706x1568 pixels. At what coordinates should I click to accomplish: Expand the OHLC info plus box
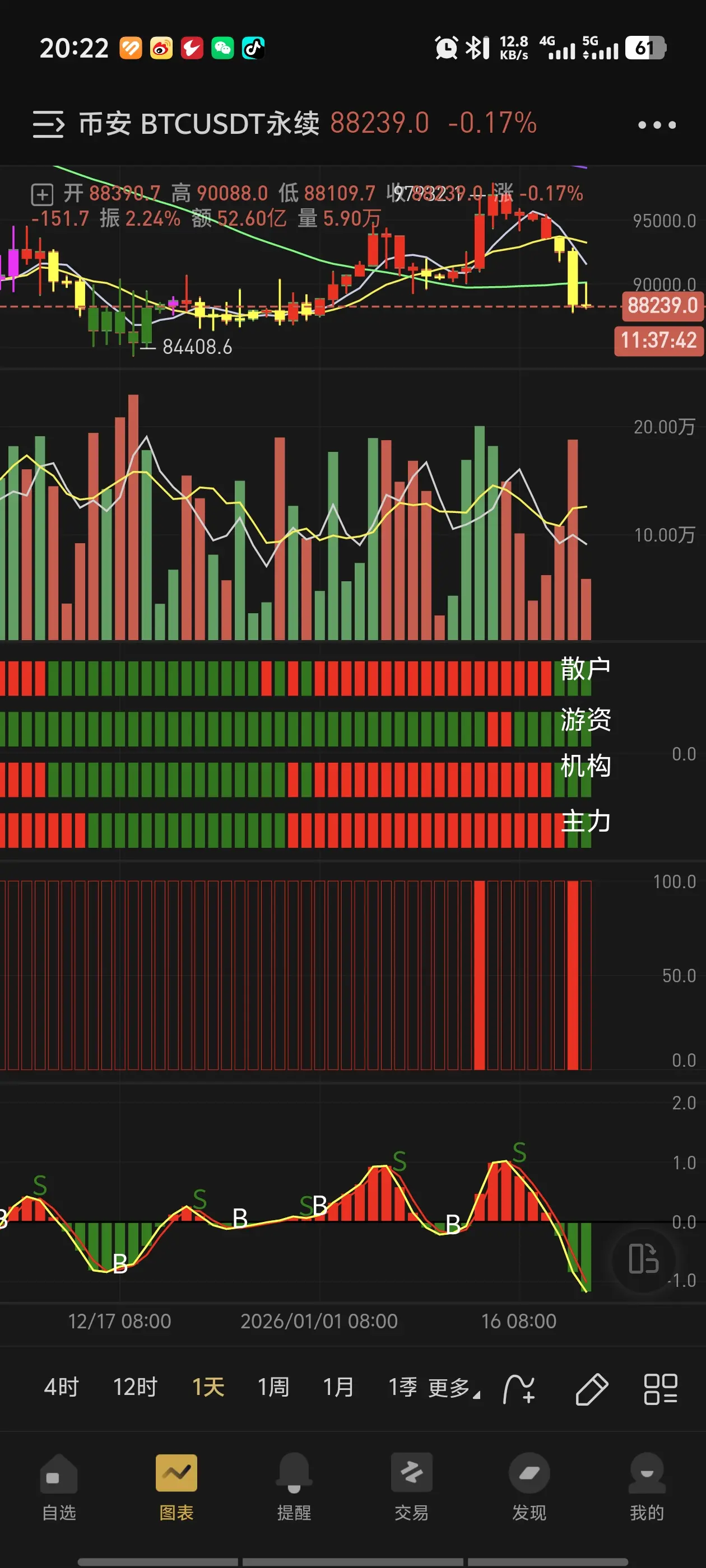[42, 195]
